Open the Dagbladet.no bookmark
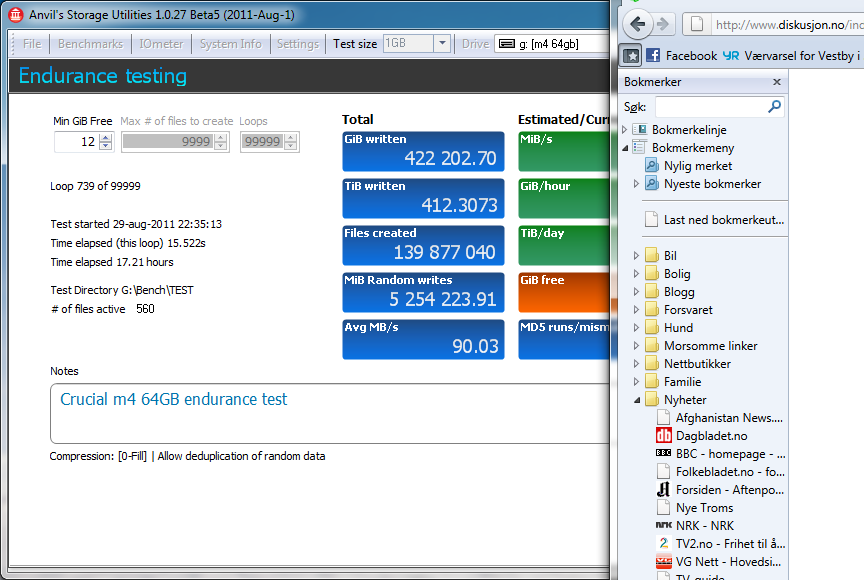 click(702, 436)
